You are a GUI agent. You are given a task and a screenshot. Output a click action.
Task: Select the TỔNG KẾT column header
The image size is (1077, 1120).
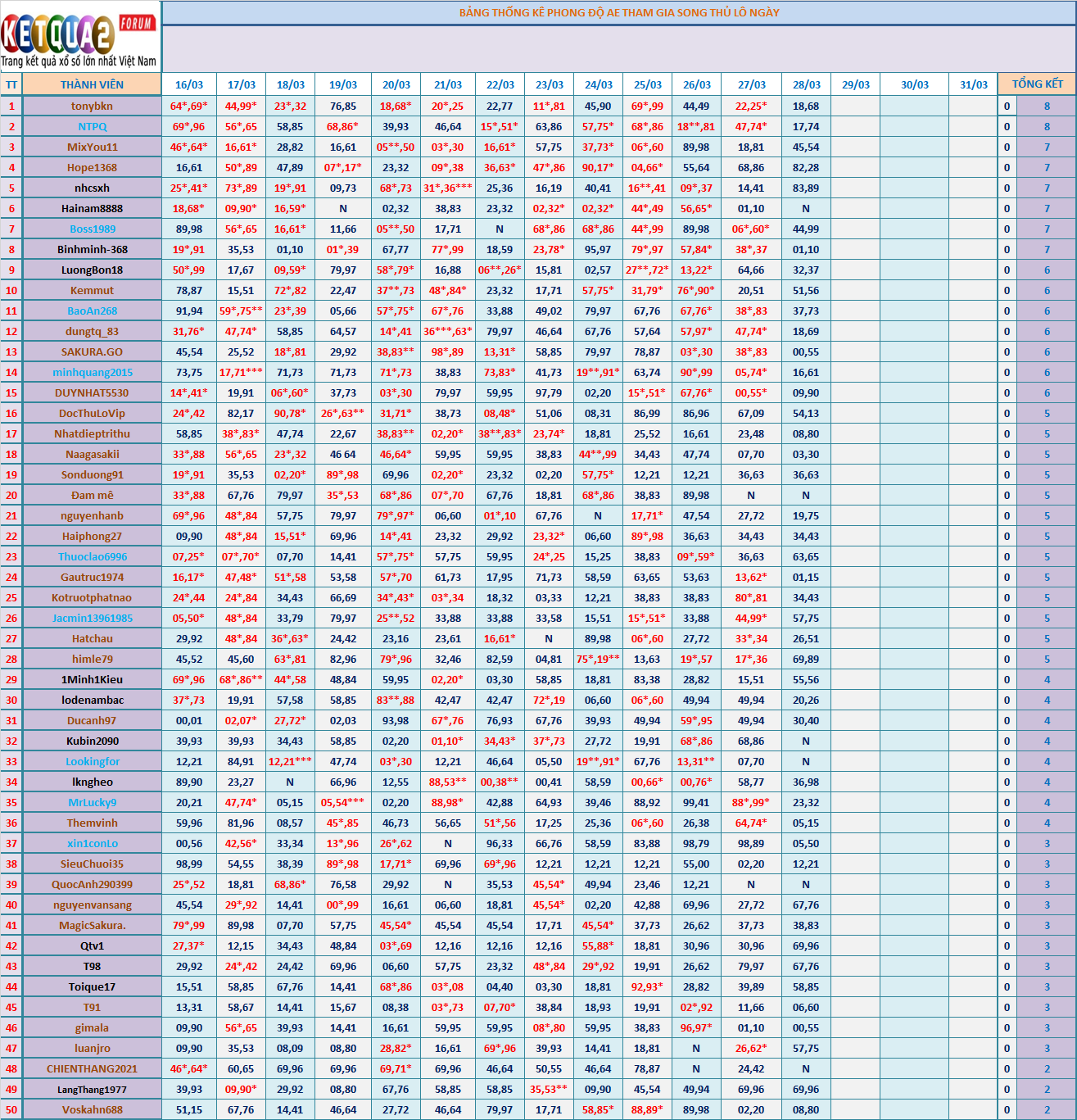pyautogui.click(x=1037, y=84)
